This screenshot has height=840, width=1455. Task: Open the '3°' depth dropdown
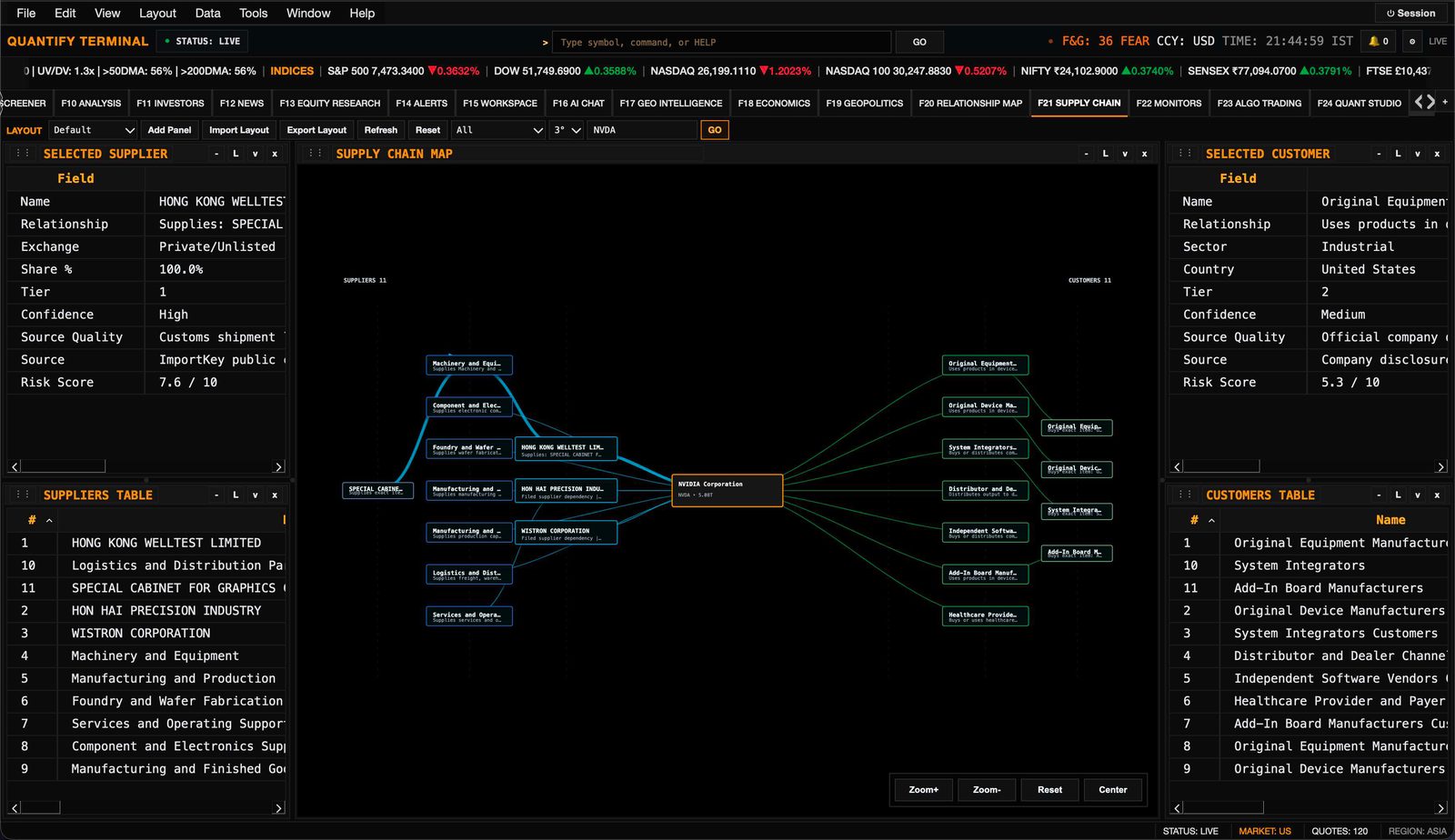point(567,130)
